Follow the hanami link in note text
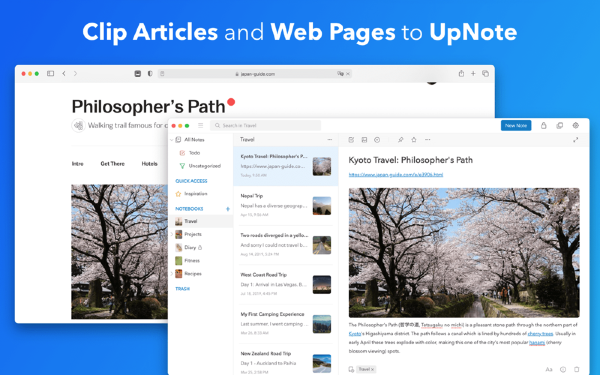This screenshot has width=600, height=375. tap(537, 342)
